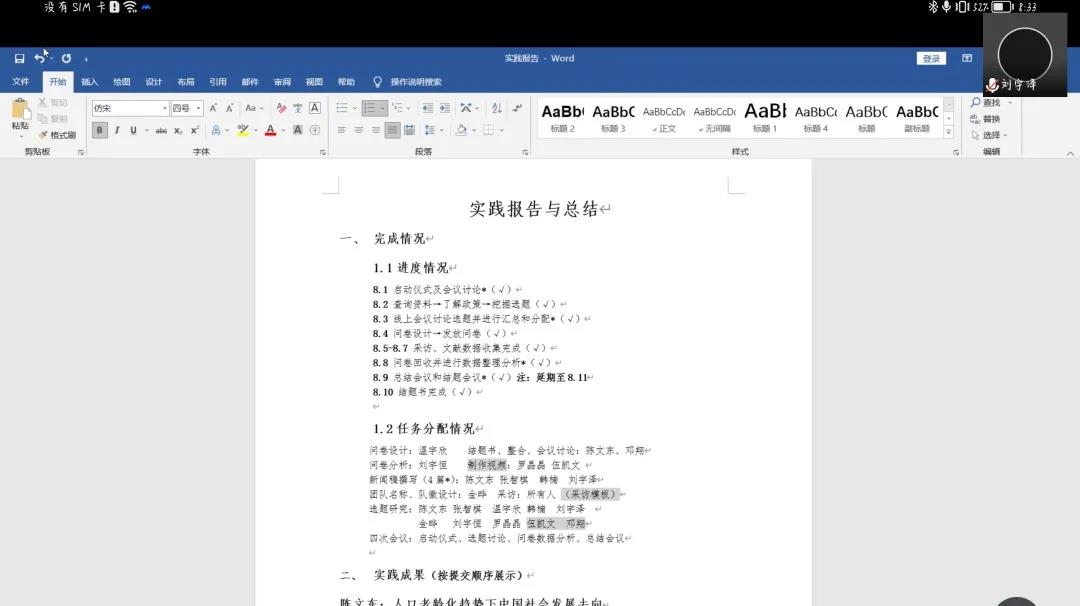
Task: Click the 操作说明搜索 Tell Me search box
Action: [x=415, y=82]
